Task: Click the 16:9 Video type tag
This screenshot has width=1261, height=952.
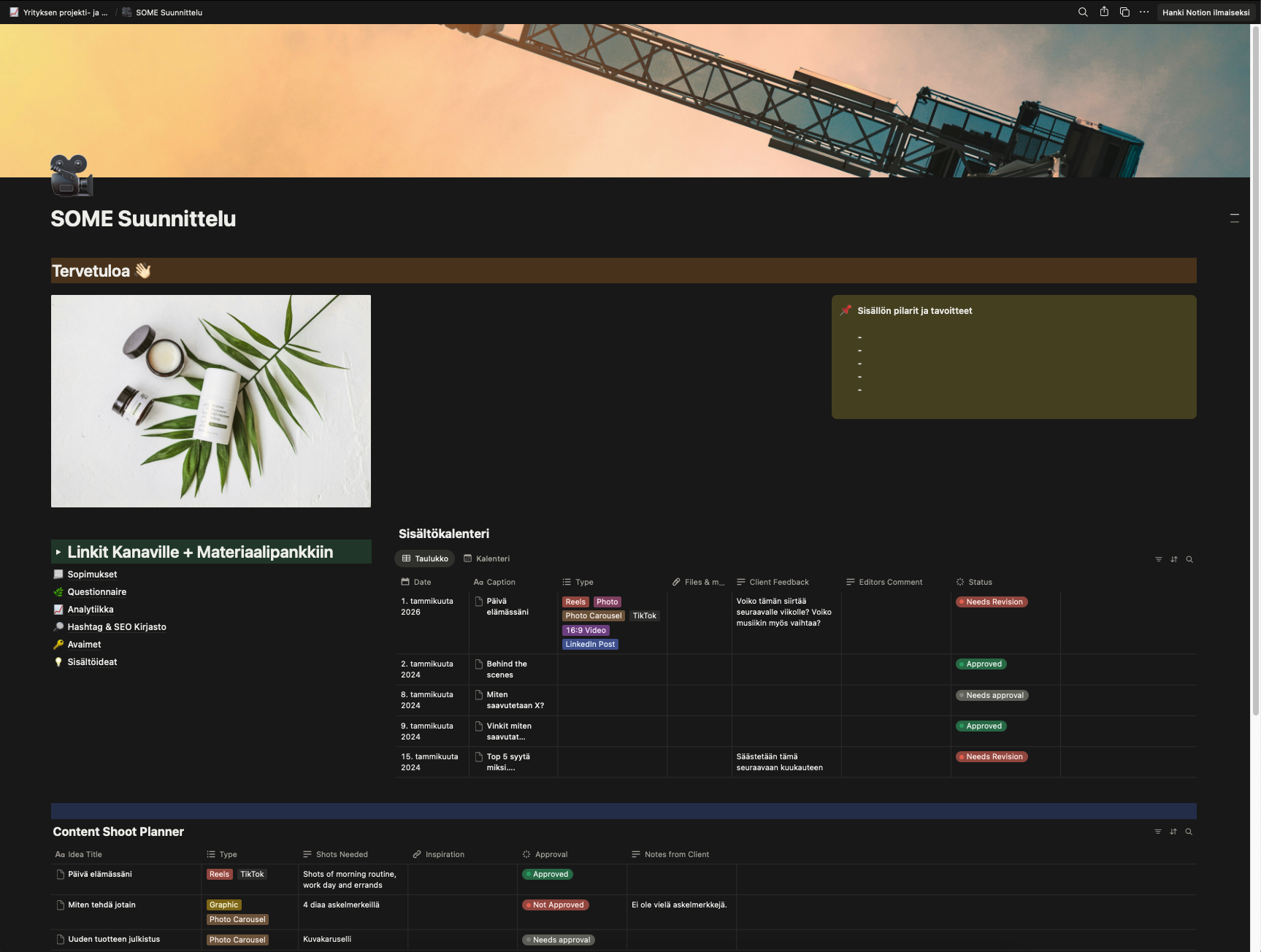Action: (586, 631)
